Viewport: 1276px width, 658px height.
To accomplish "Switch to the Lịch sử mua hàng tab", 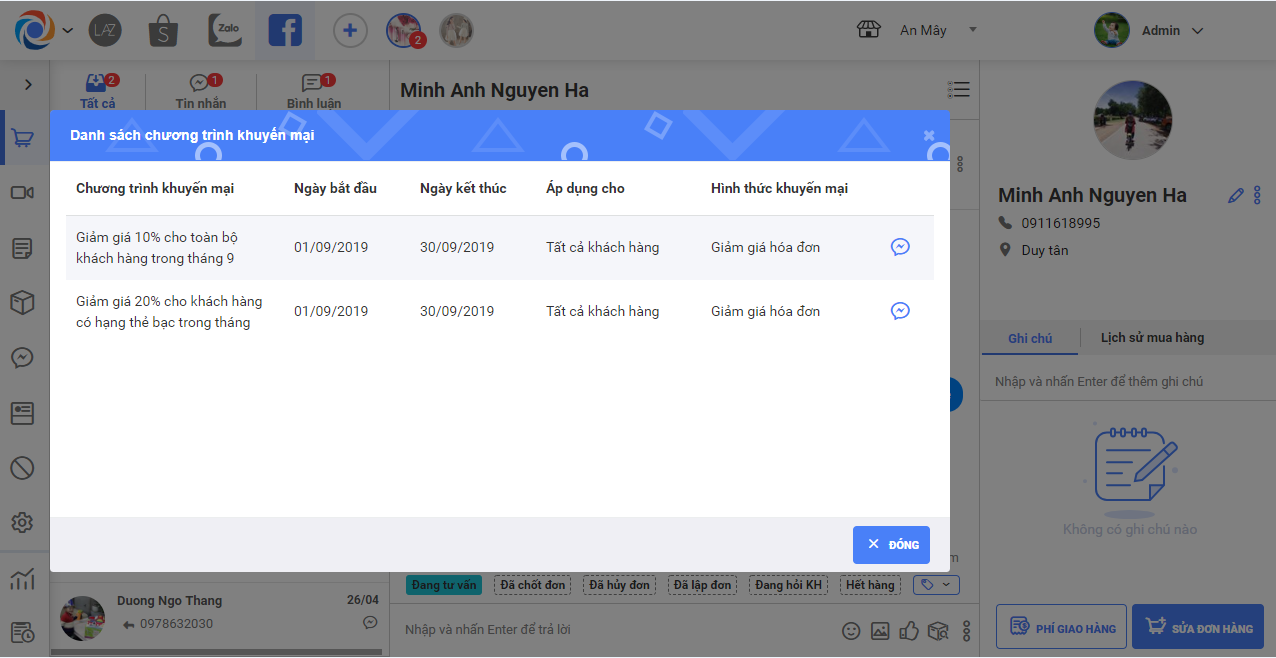I will click(1152, 338).
